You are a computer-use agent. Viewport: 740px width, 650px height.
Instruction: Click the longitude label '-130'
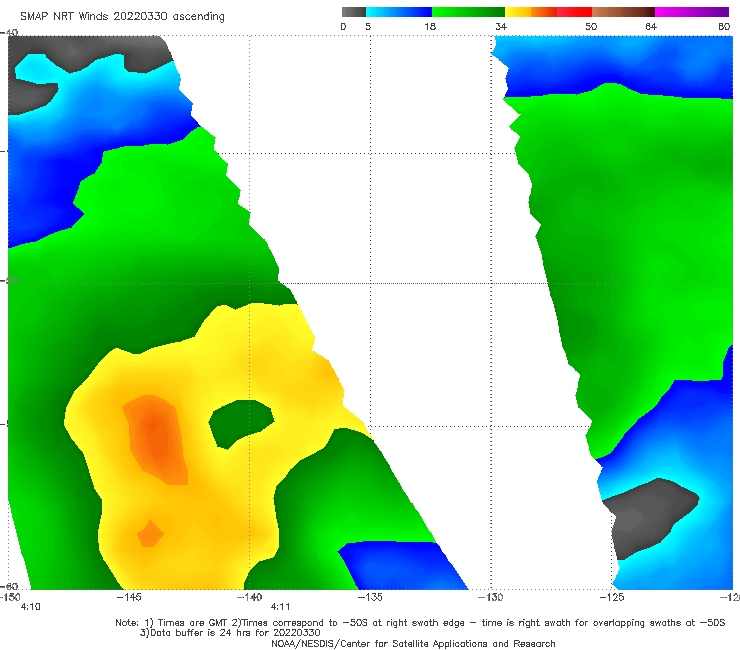491,597
